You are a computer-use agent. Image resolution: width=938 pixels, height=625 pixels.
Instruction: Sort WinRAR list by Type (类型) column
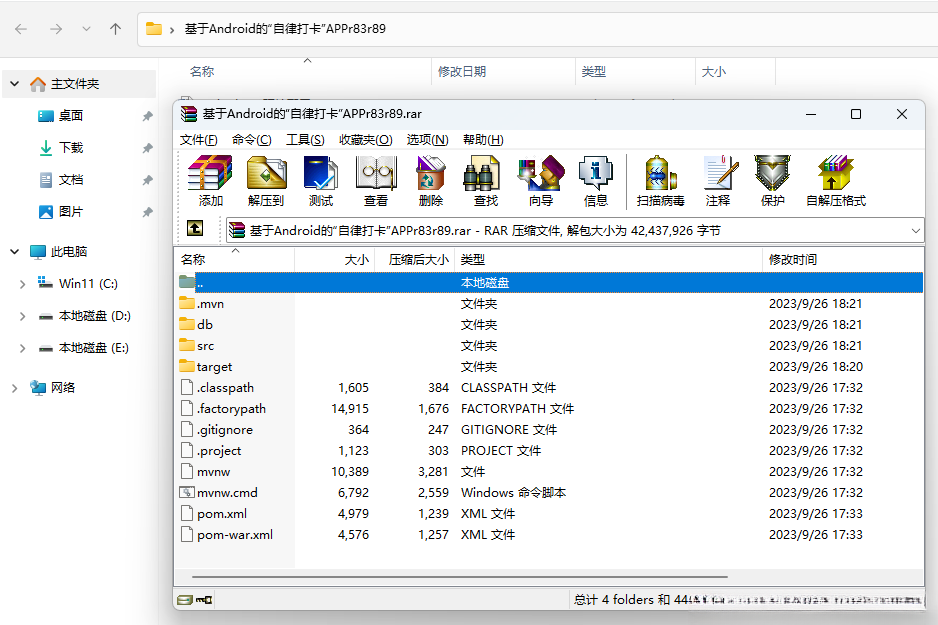click(608, 260)
